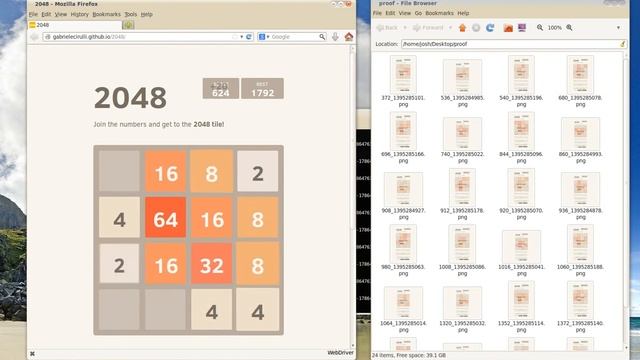Open the search engine selector in Firefox
Screen dimensions: 640x360
pos(264,37)
